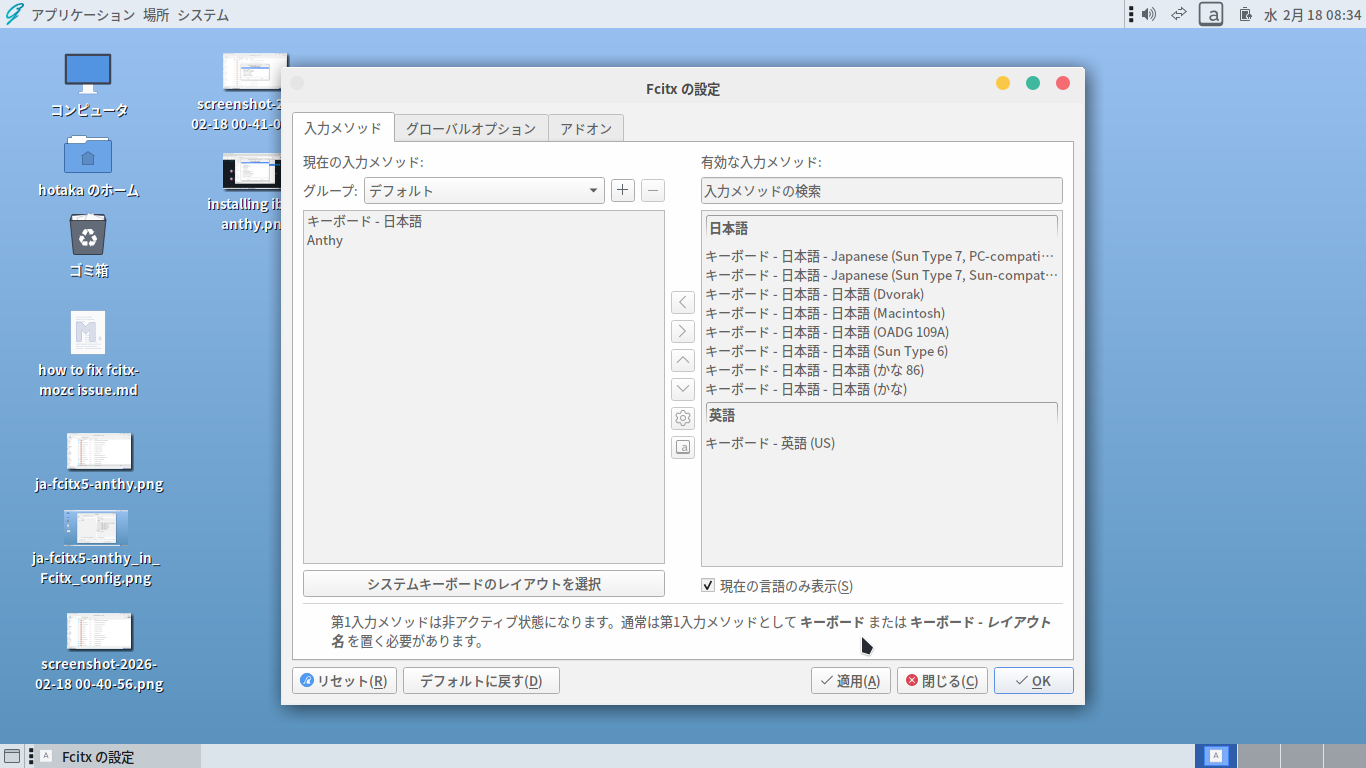1366x768 pixels.
Task: Select Anthy in current input methods
Action: coord(325,240)
